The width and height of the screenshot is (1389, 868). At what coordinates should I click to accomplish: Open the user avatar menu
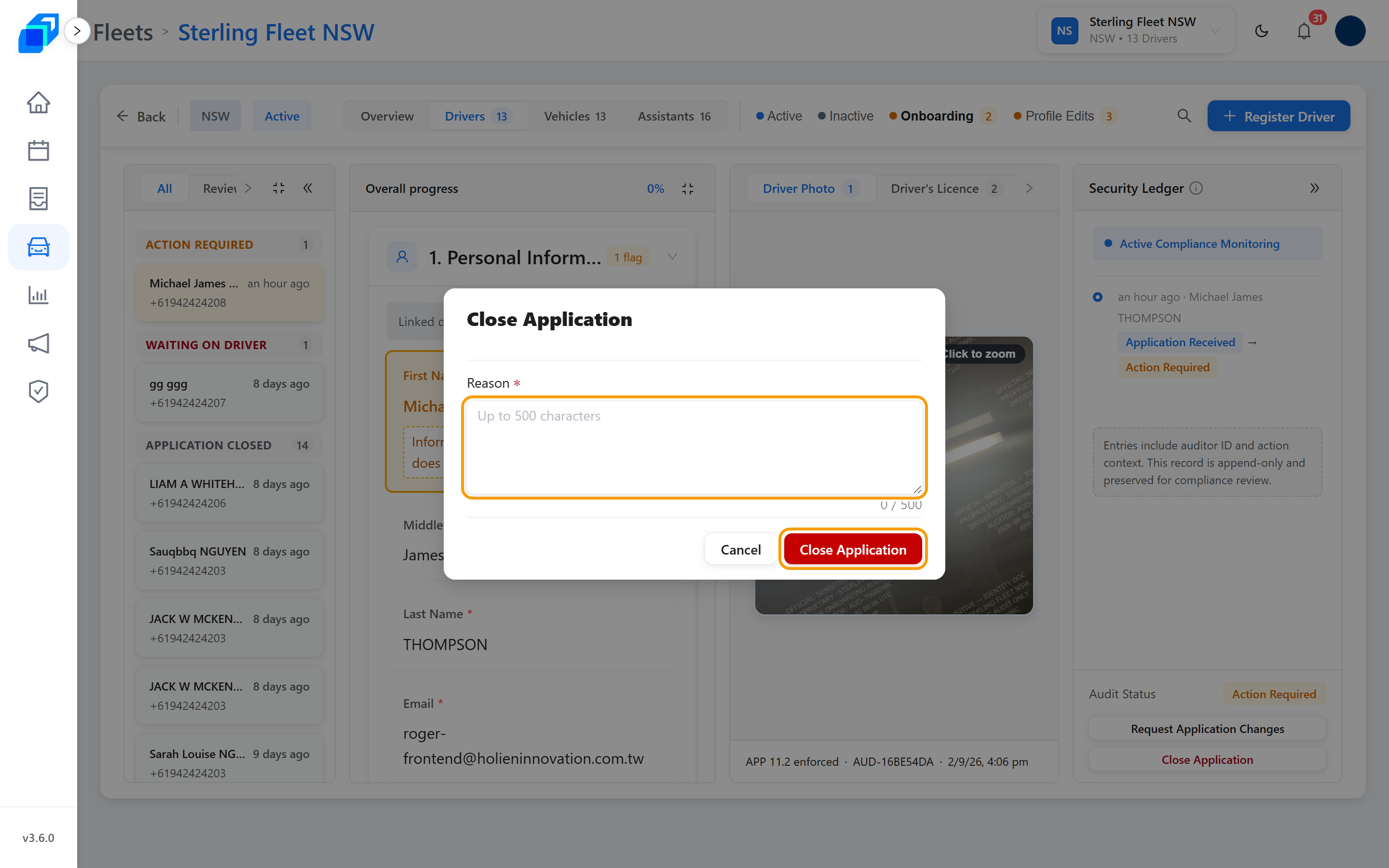1350,31
